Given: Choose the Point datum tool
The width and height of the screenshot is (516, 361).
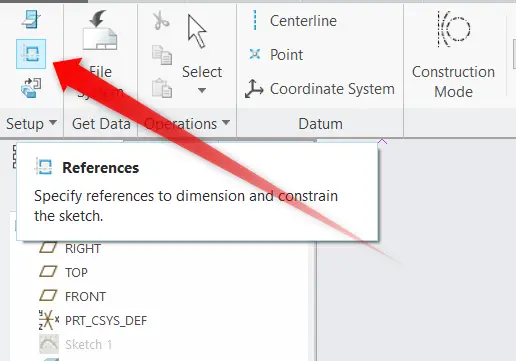Looking at the screenshot, I should tap(276, 54).
